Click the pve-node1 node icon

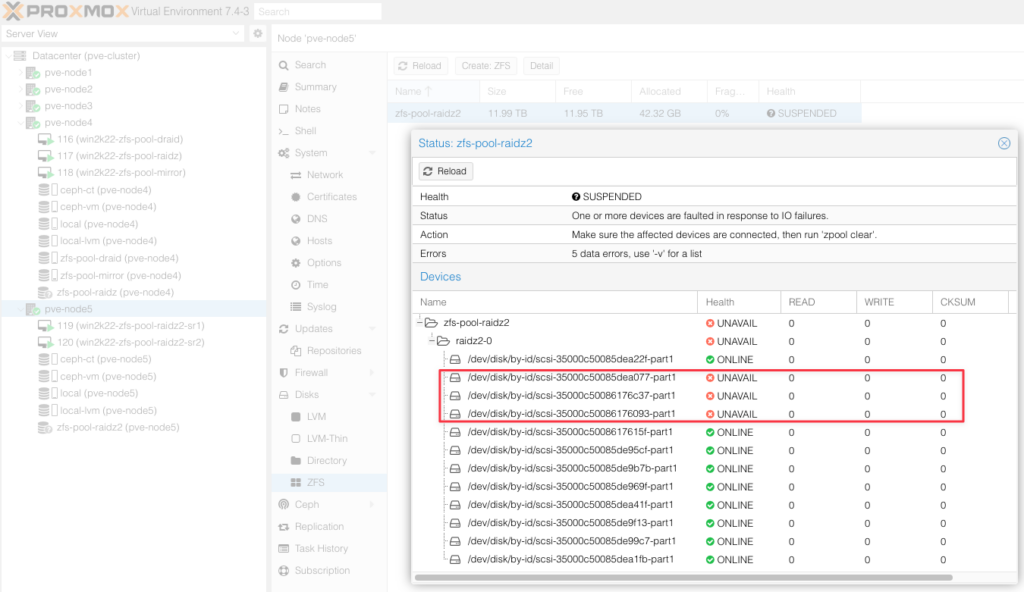33,73
